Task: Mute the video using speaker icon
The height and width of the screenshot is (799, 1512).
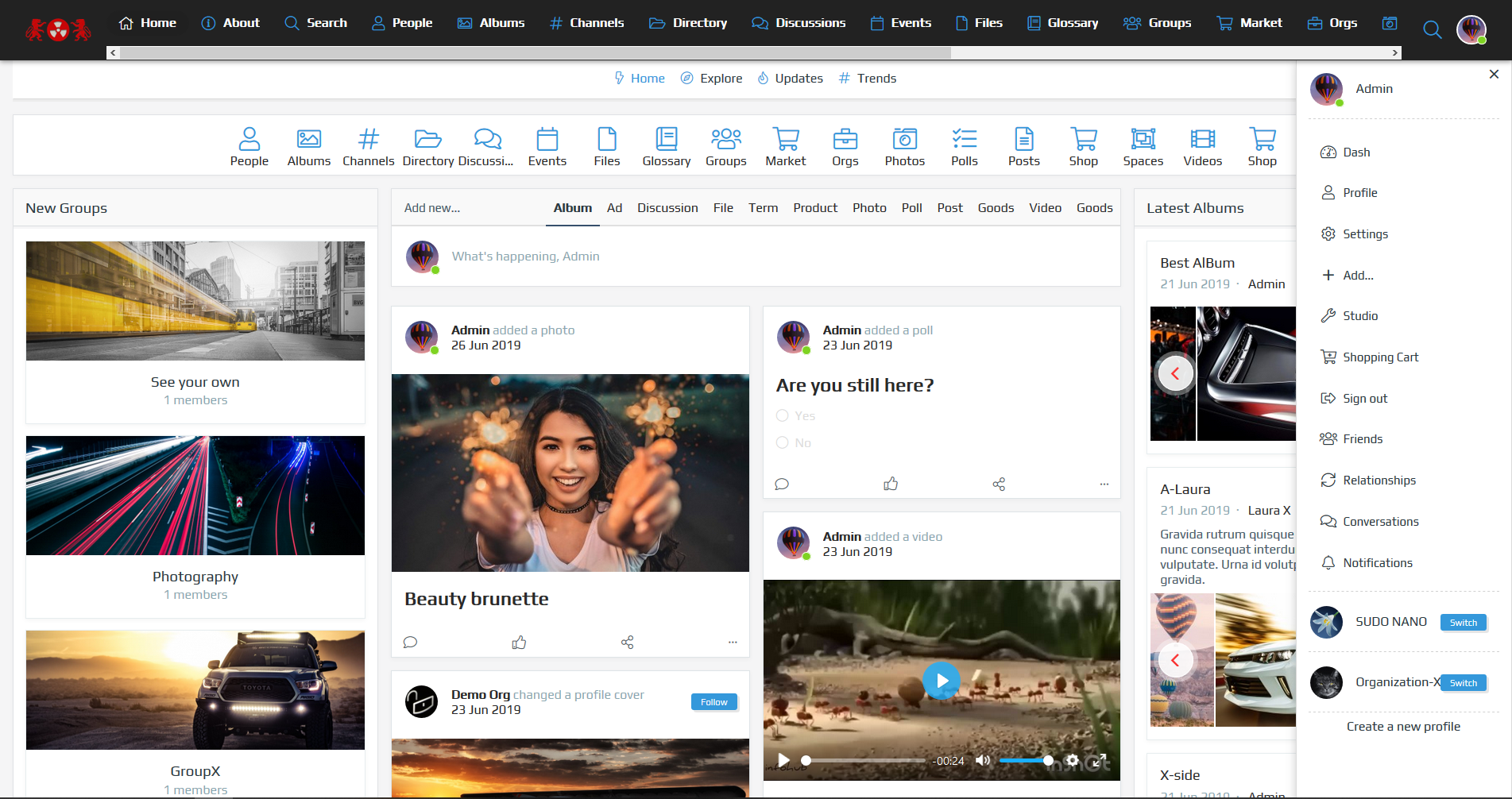Action: (x=983, y=760)
